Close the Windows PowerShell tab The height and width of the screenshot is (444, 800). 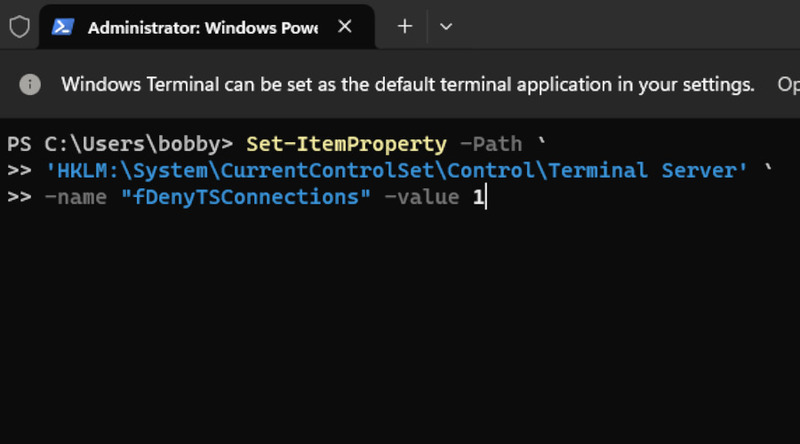[345, 27]
